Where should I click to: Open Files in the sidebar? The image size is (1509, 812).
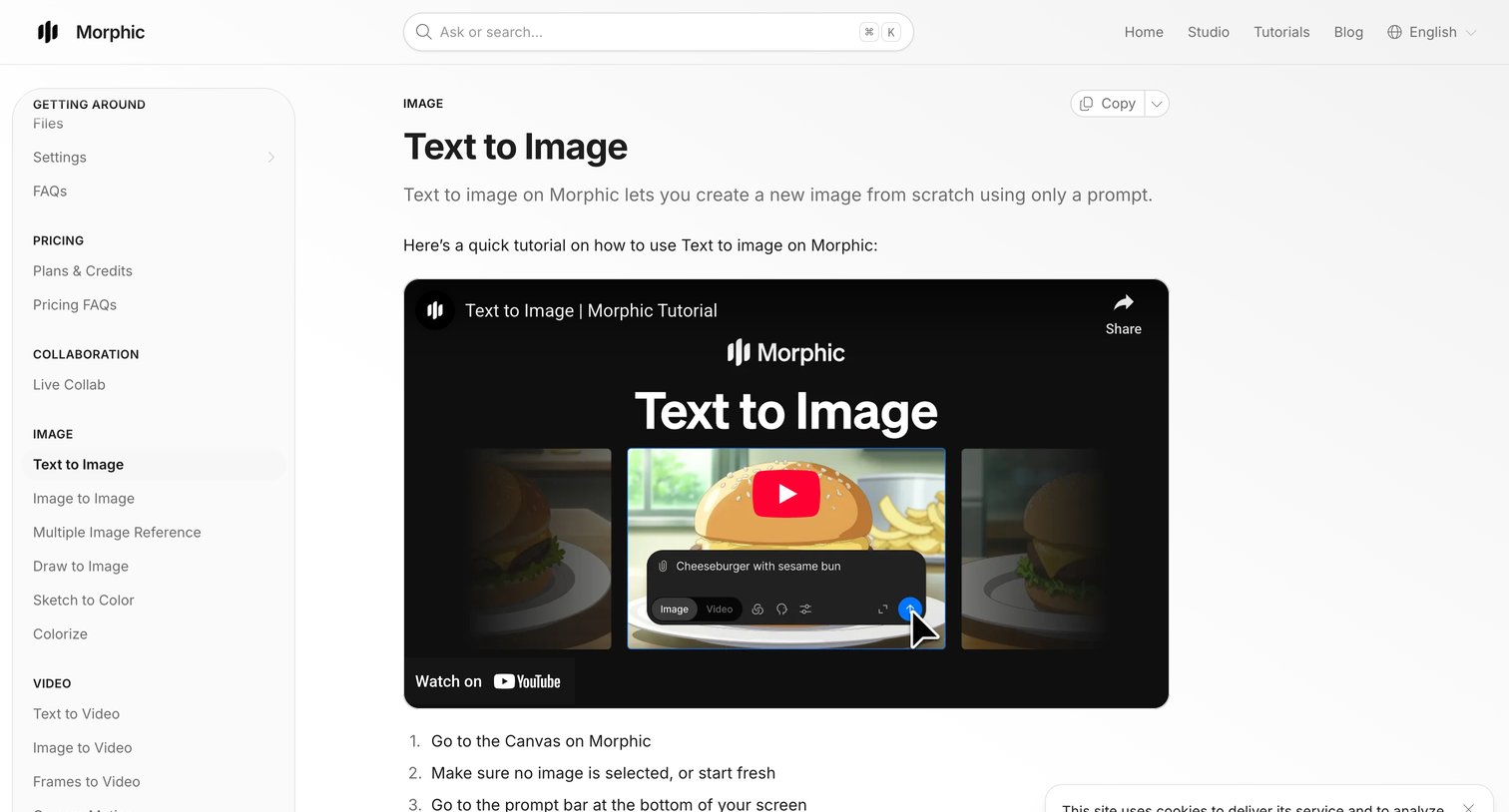point(48,124)
